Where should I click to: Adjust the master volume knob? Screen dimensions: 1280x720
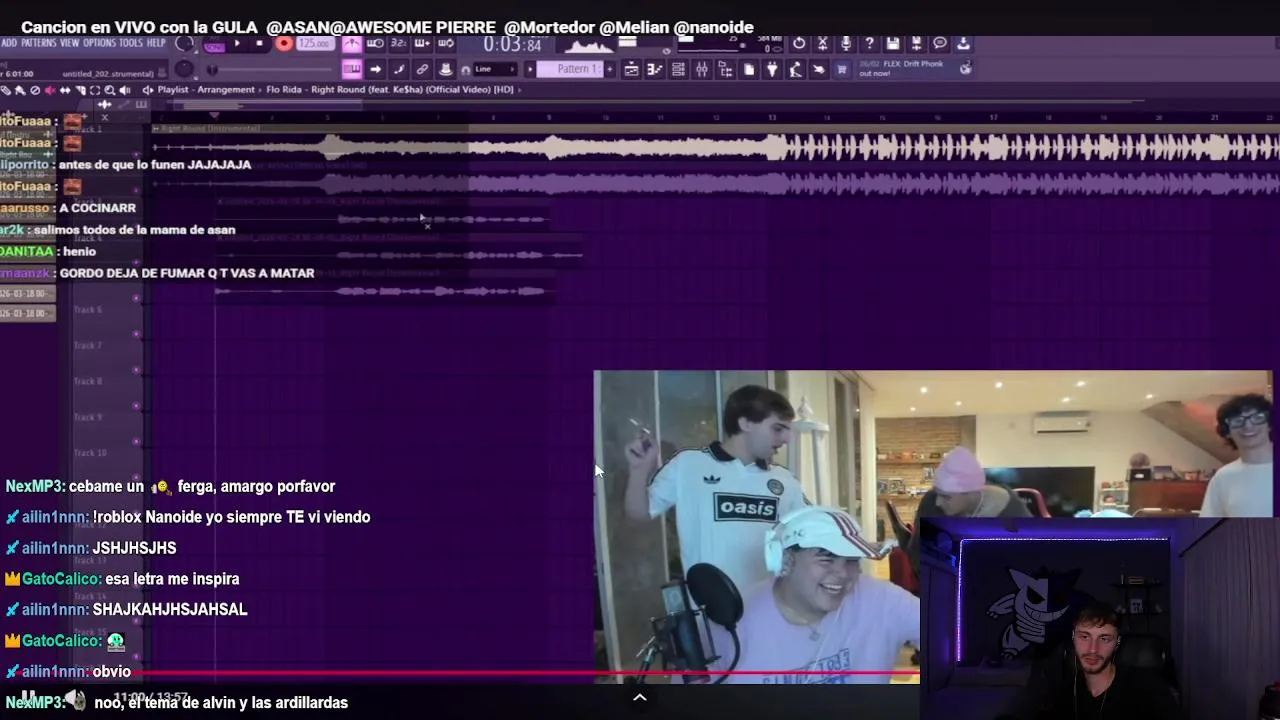[x=184, y=43]
